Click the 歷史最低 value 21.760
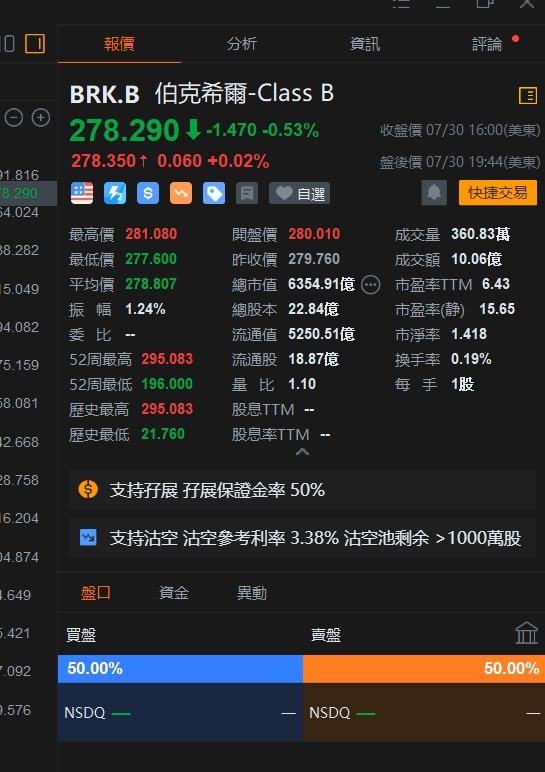This screenshot has height=772, width=545. 163,434
